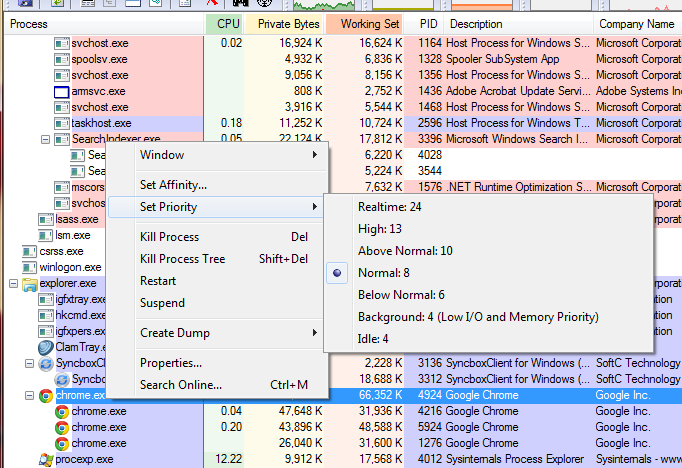The width and height of the screenshot is (682, 468).
Task: Click the 12.22 CPU value for procexp.exe
Action: coord(229,459)
